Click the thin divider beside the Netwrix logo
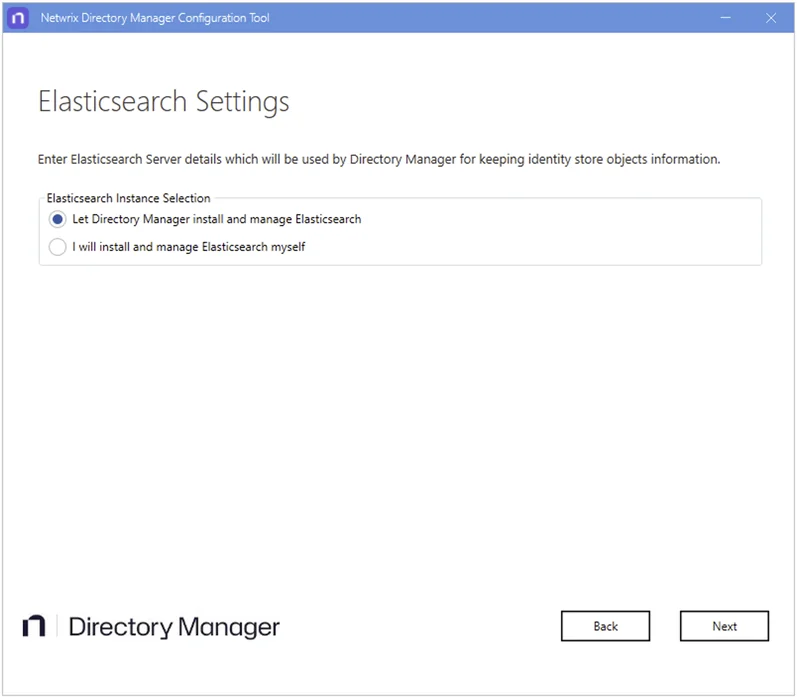The image size is (797, 697). (x=56, y=626)
